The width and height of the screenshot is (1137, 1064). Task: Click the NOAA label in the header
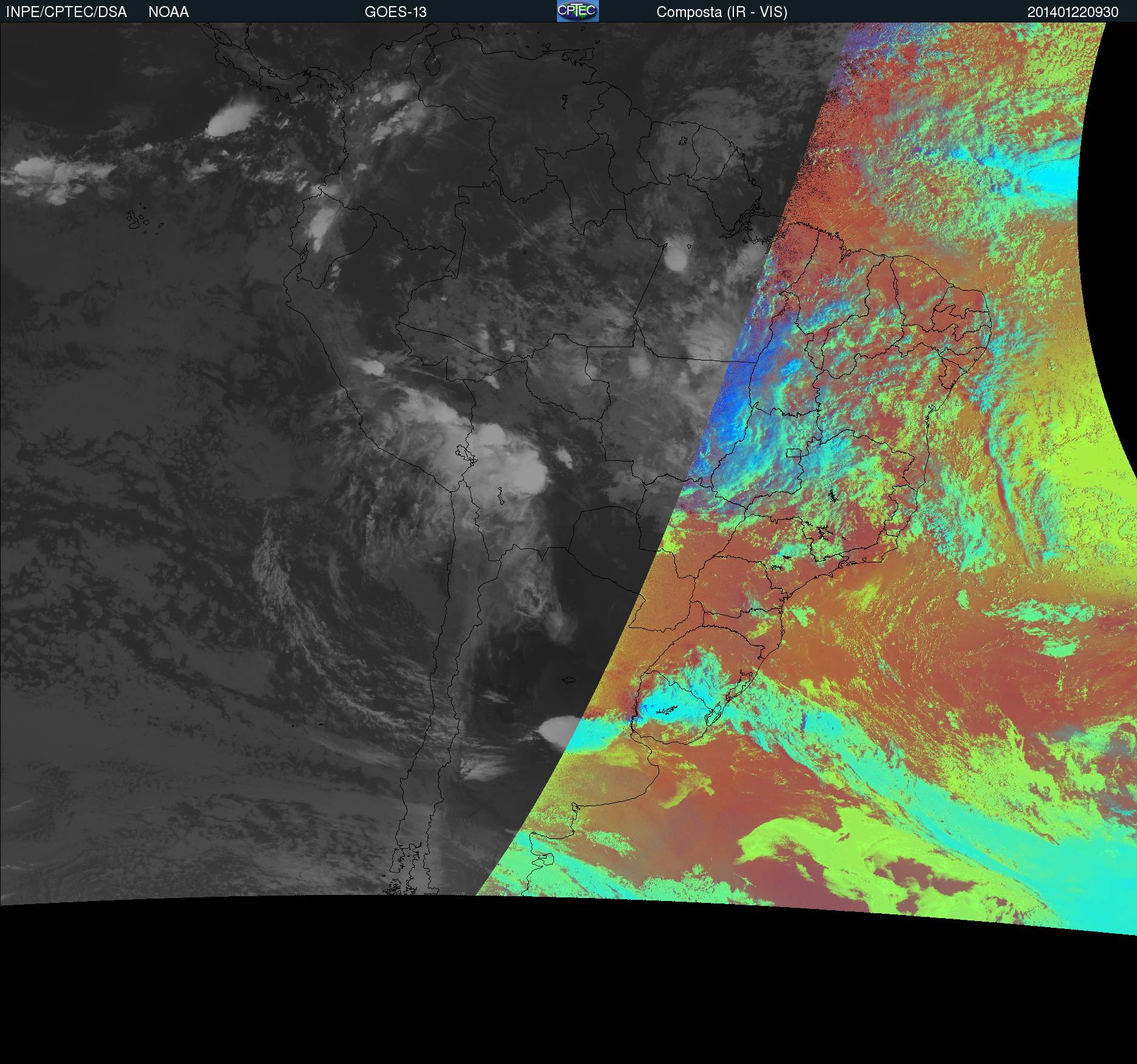(x=168, y=12)
